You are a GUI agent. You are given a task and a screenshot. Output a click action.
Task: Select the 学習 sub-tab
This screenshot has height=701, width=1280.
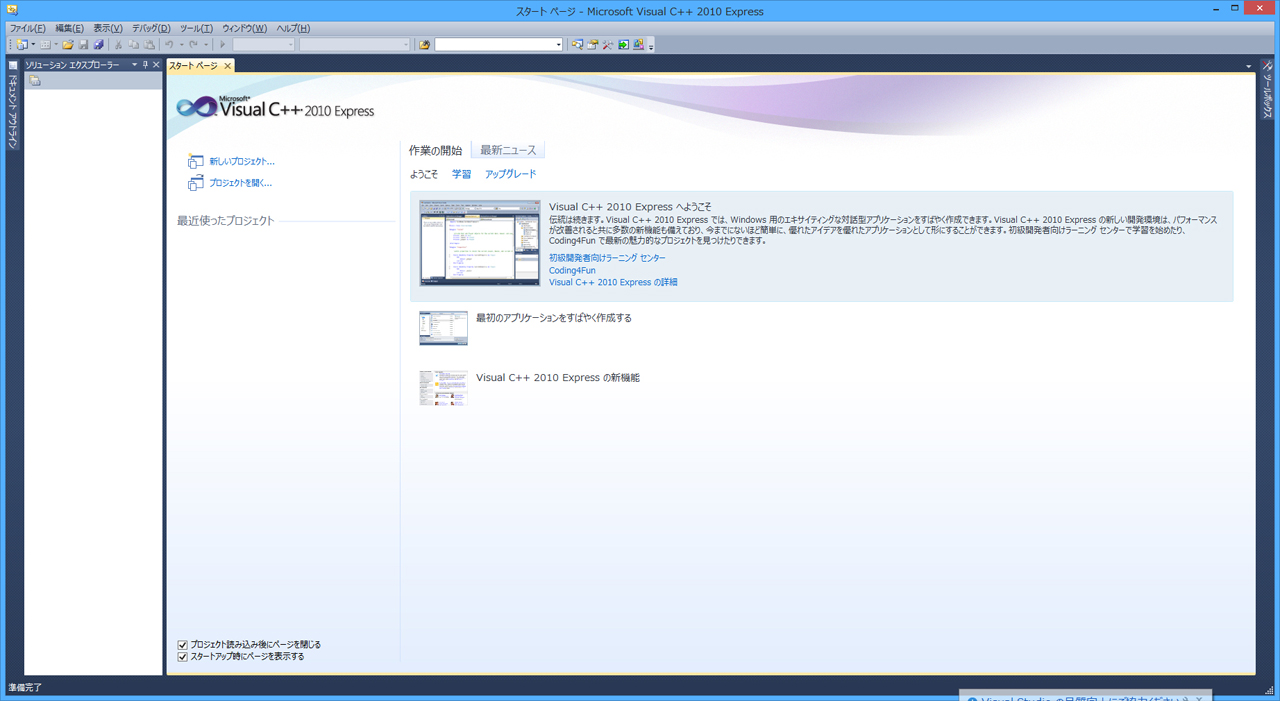pos(461,174)
